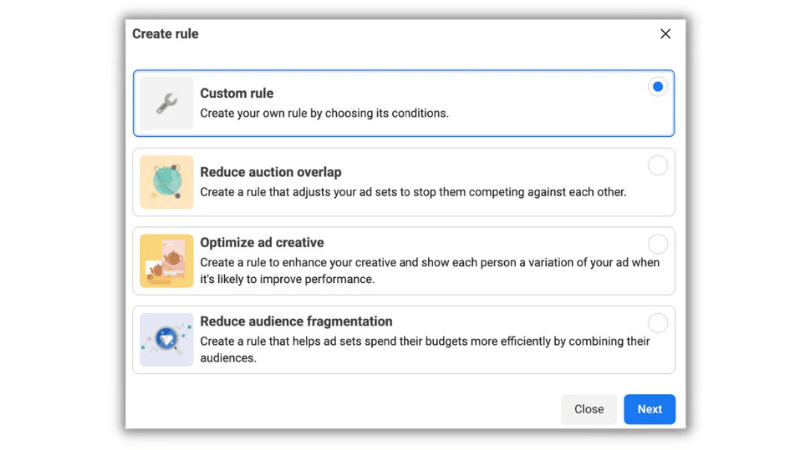Click the 'Custom rule' option title
The width and height of the screenshot is (800, 450).
[236, 93]
